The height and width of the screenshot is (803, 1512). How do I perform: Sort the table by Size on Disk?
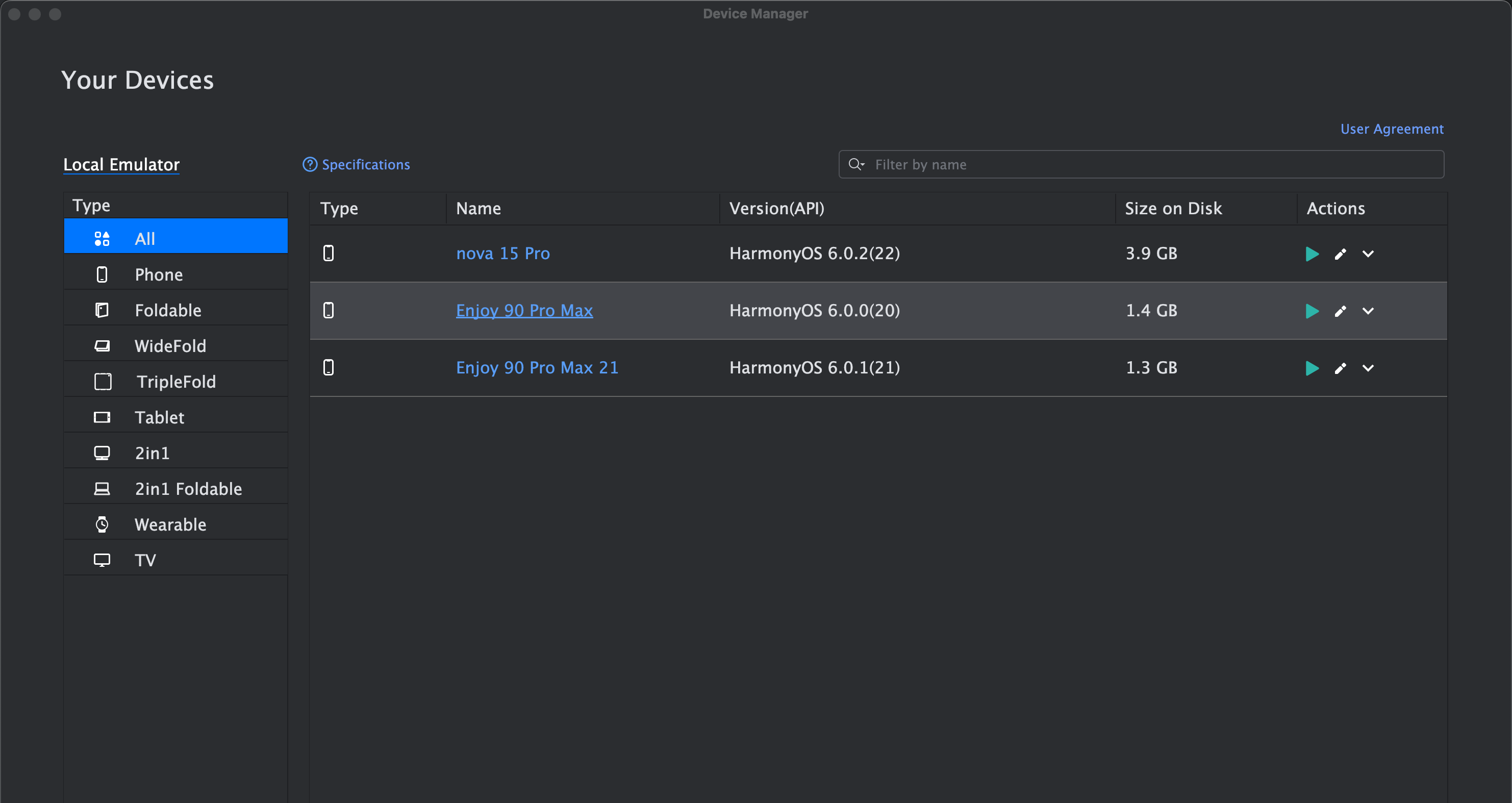coord(1206,208)
